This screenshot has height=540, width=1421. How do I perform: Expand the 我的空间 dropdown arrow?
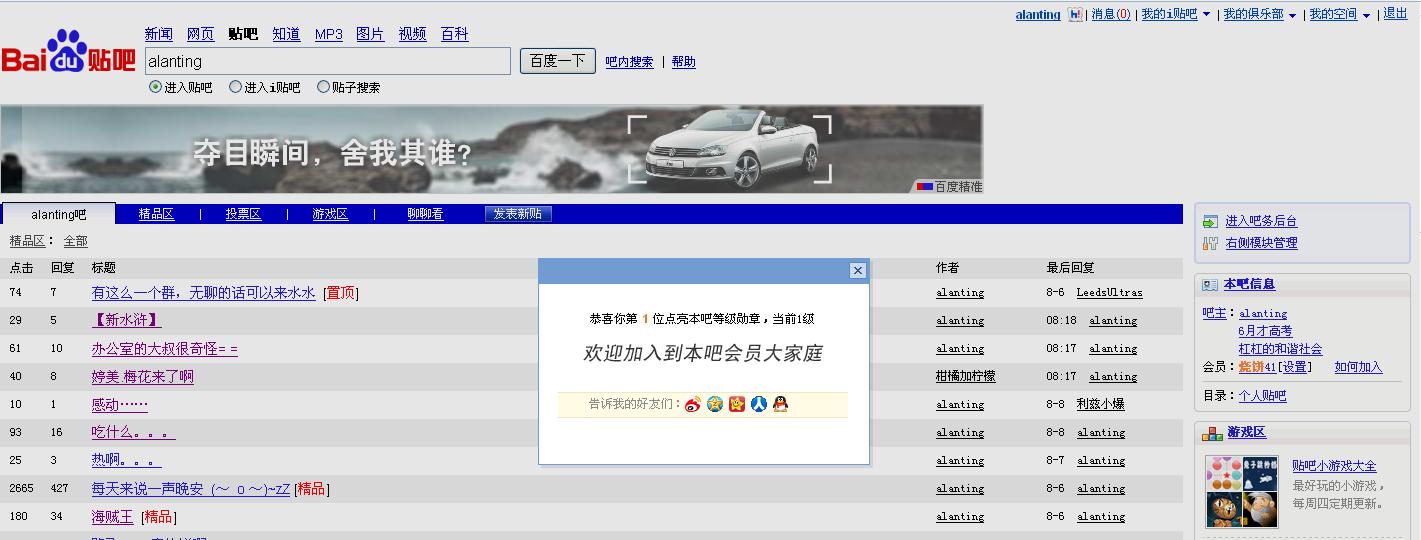tap(1366, 15)
